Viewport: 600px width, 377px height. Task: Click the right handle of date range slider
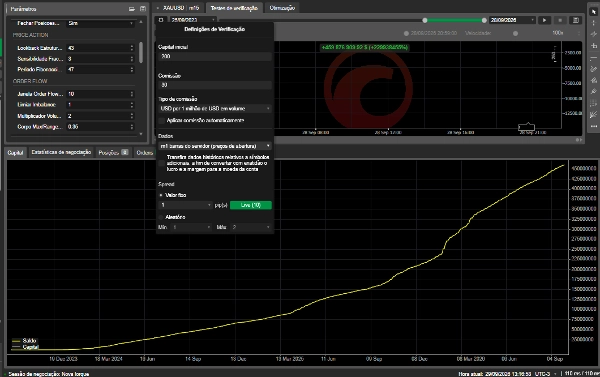tap(484, 20)
